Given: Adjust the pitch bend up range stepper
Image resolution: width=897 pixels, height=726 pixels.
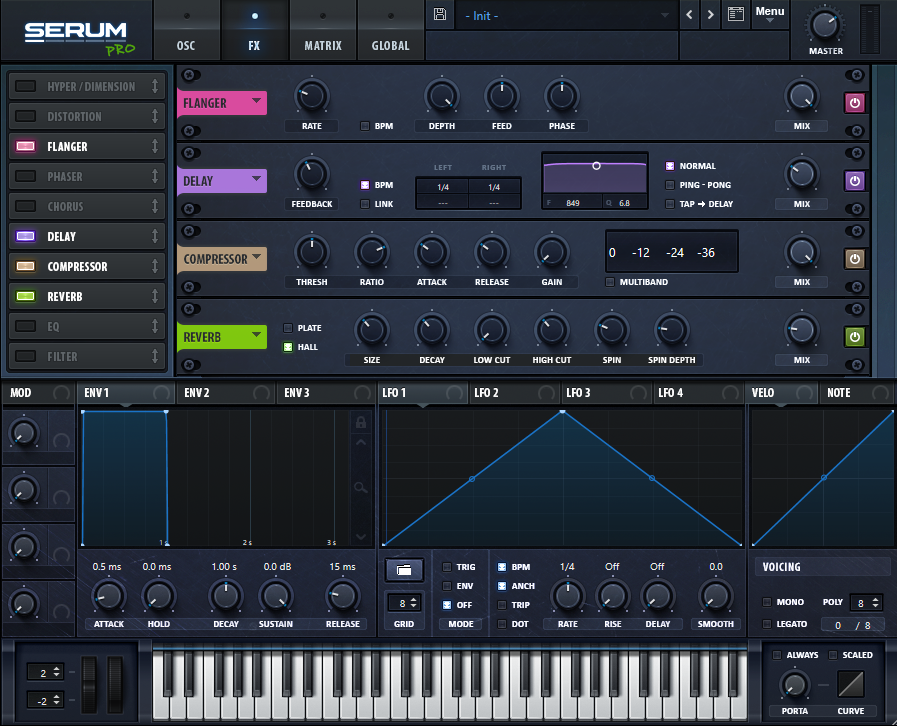Looking at the screenshot, I should [x=56, y=672].
